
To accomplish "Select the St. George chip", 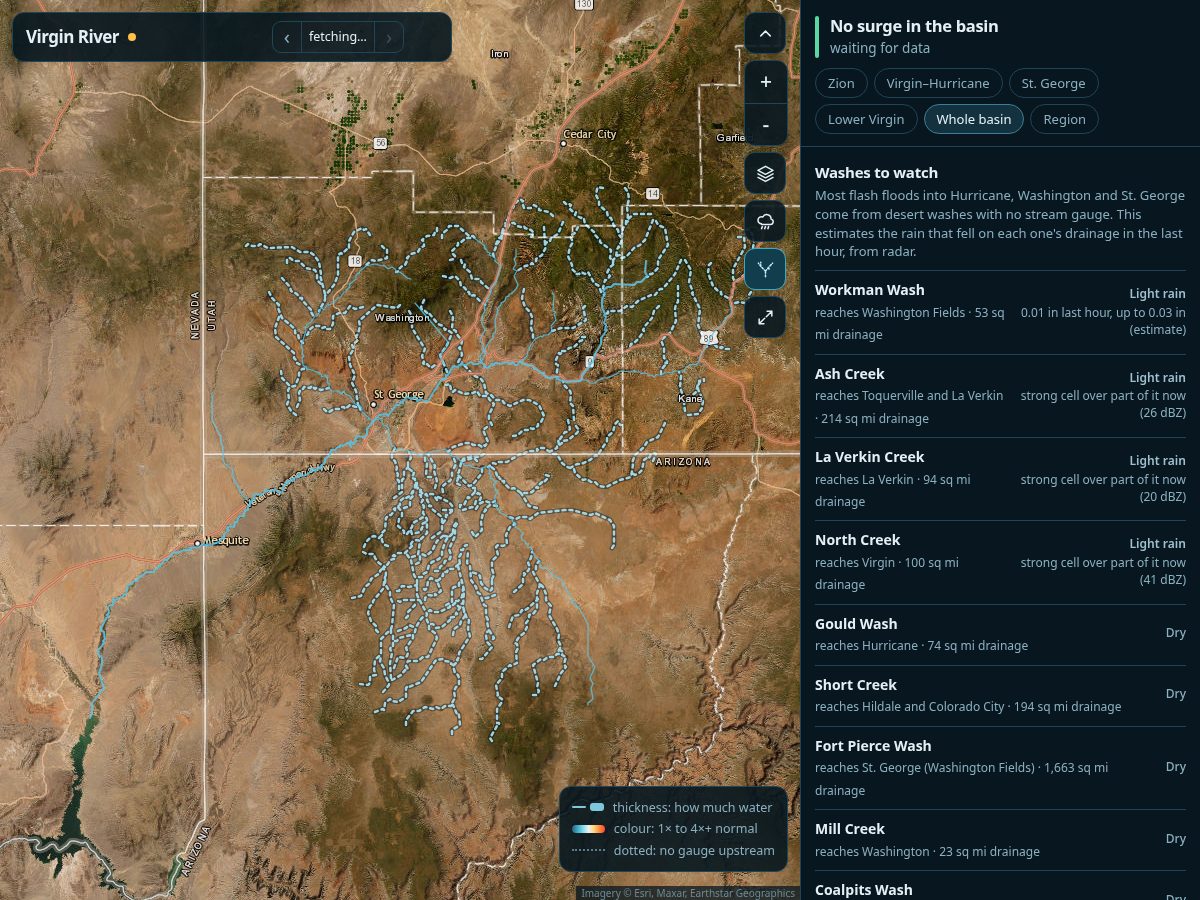I will [1054, 83].
